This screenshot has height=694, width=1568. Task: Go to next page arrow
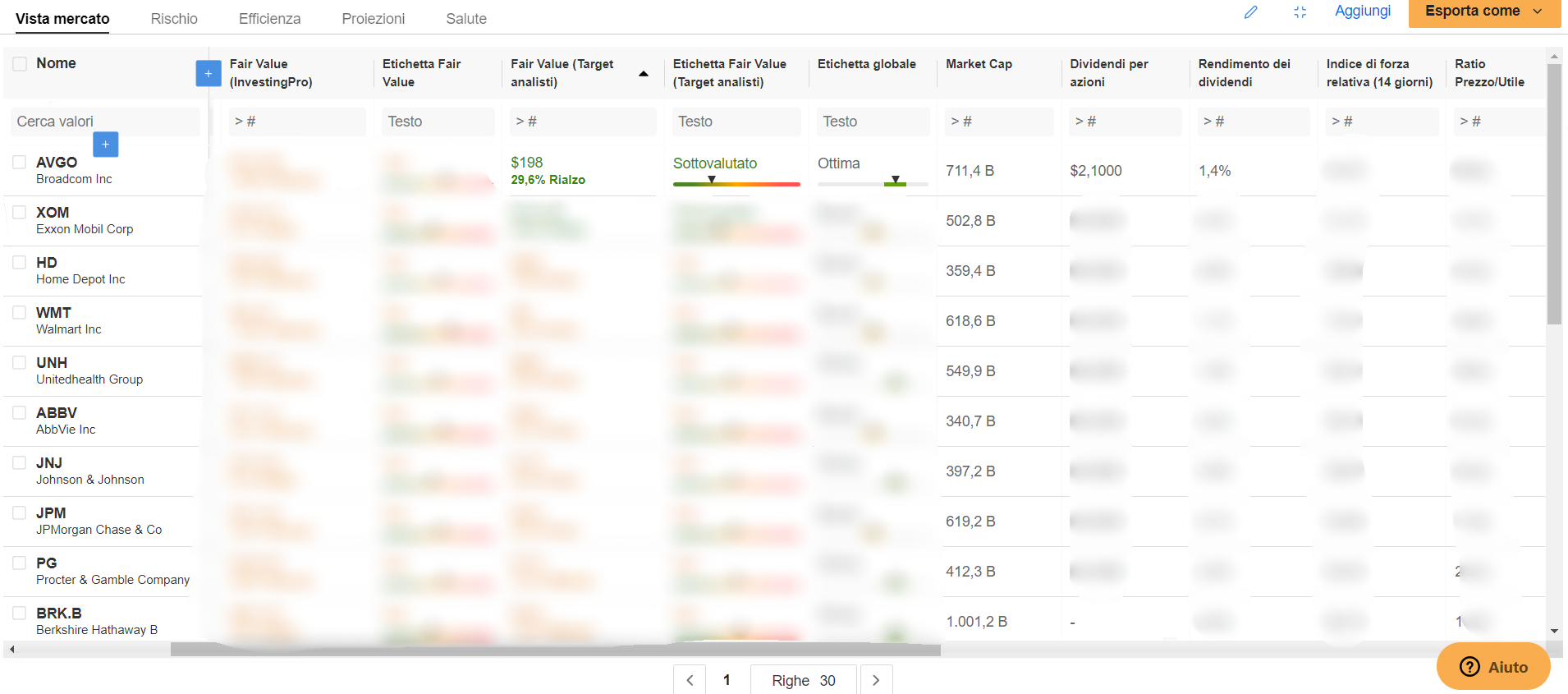pyautogui.click(x=876, y=680)
